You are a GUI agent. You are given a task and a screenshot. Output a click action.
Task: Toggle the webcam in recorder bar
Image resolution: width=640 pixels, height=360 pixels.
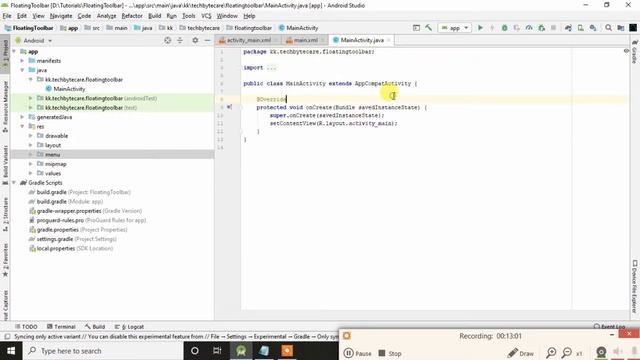601,352
